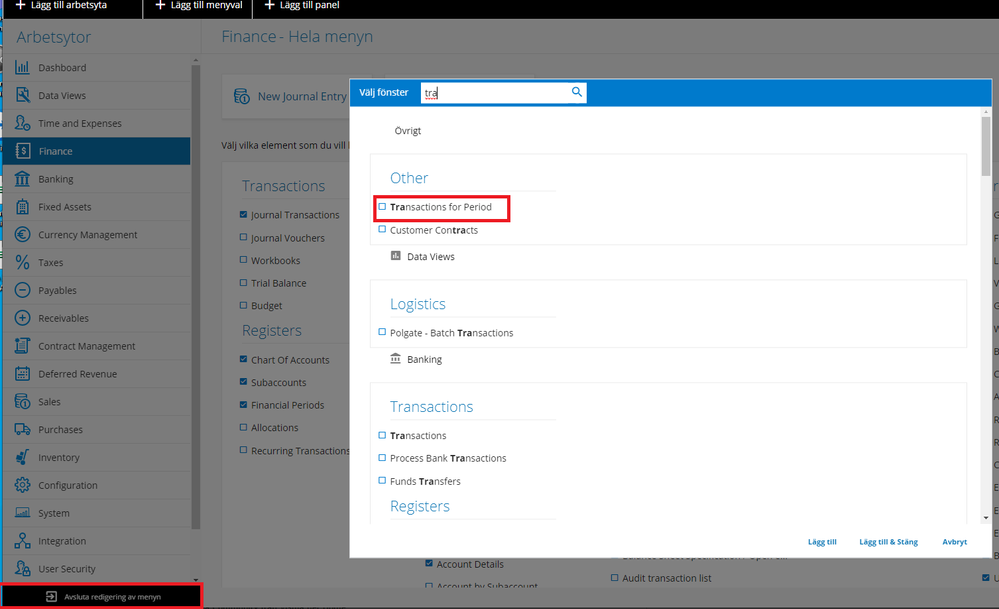Open the Banking building icon
Screen dimensions: 999x609
click(x=22, y=179)
